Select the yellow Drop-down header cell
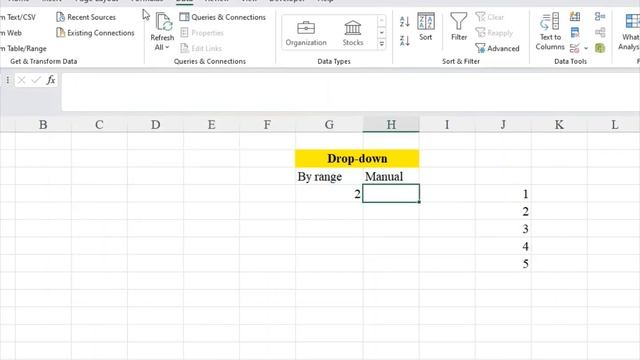Viewport: 640px width, 360px height. [x=357, y=158]
